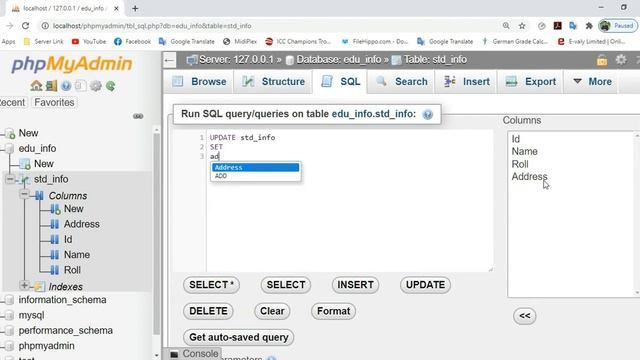Click the << insert column button
This screenshot has height=360, width=640.
524,316
